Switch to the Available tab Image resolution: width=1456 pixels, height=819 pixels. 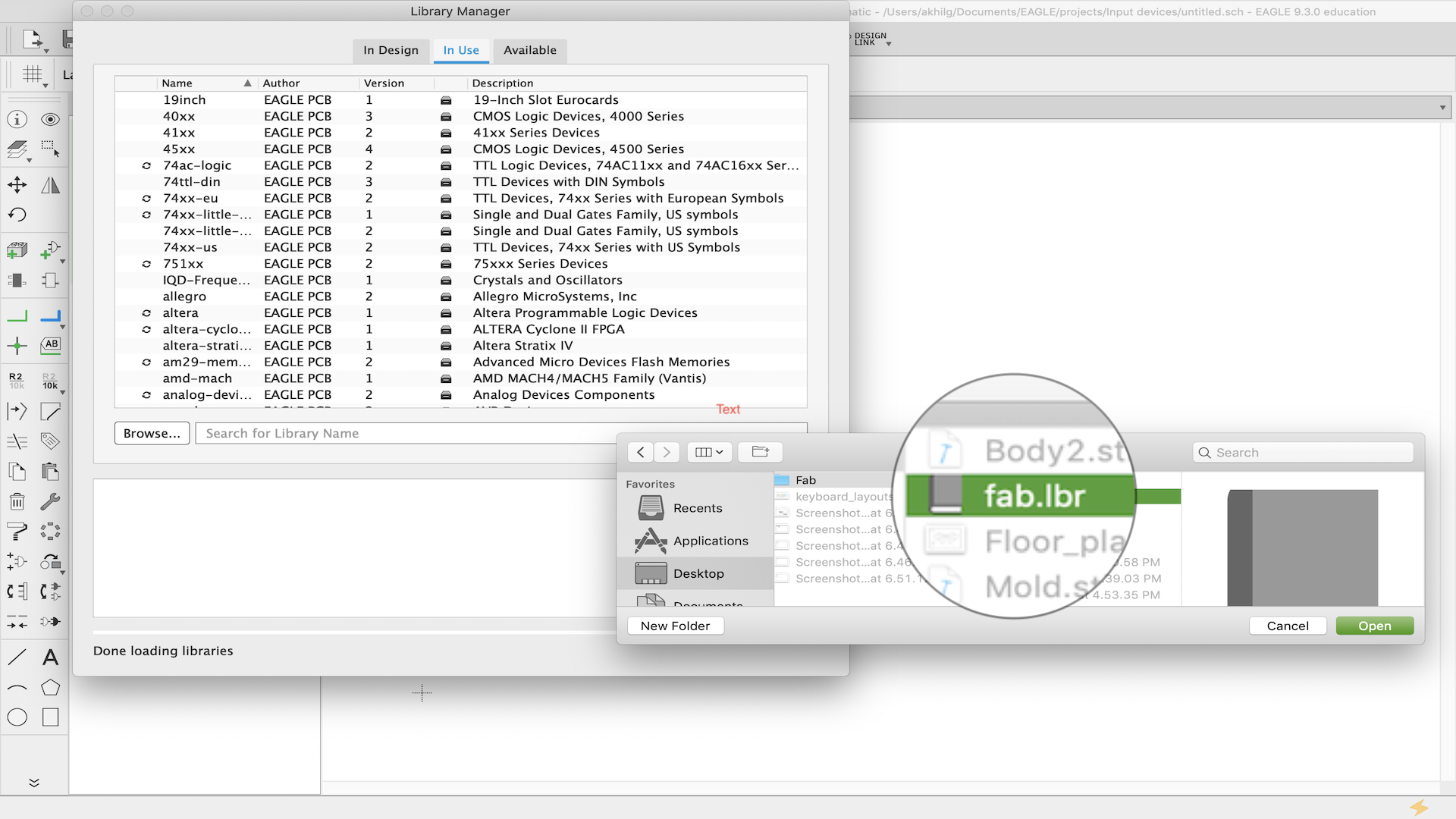click(529, 50)
